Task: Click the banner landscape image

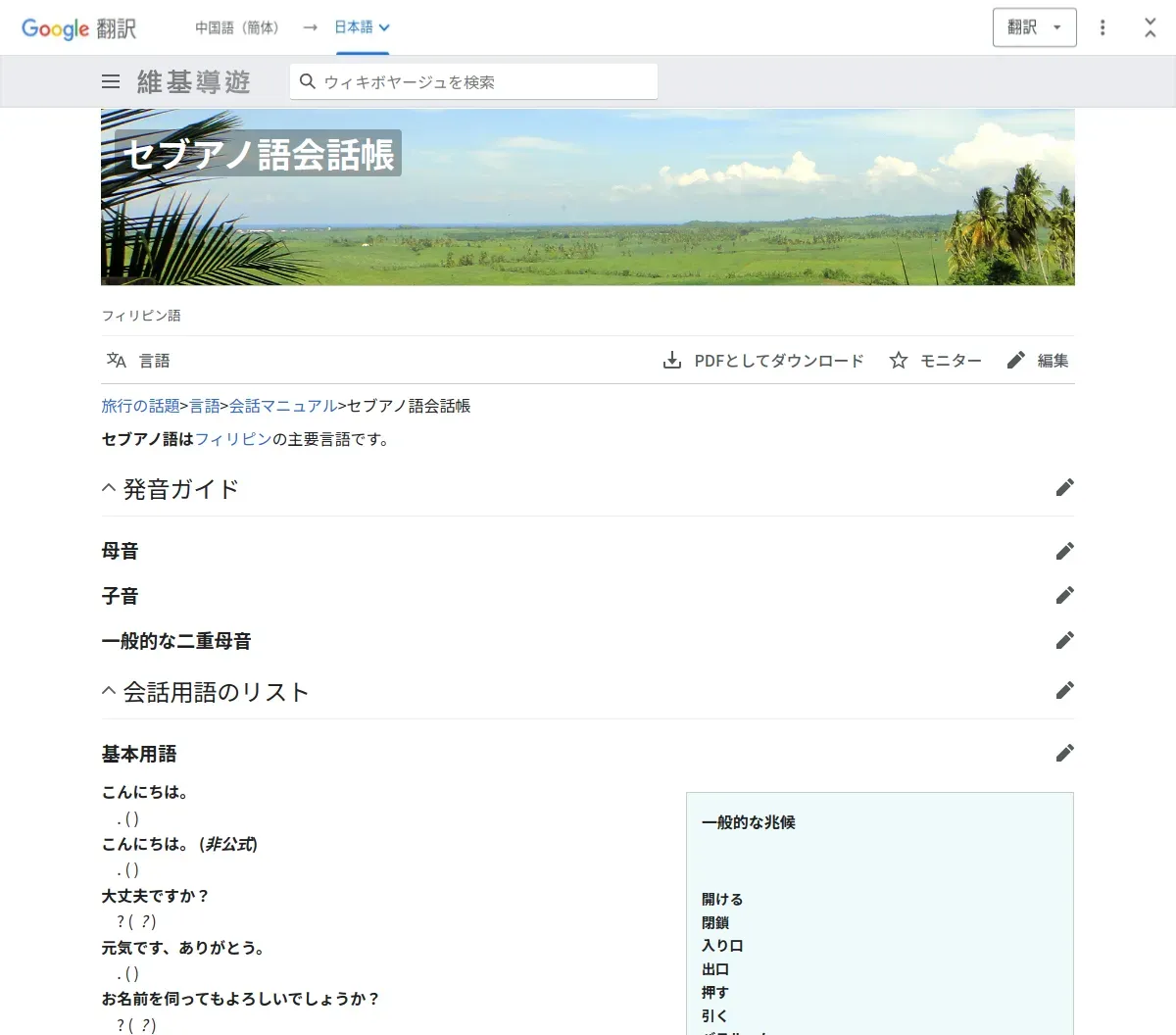Action: [x=588, y=197]
